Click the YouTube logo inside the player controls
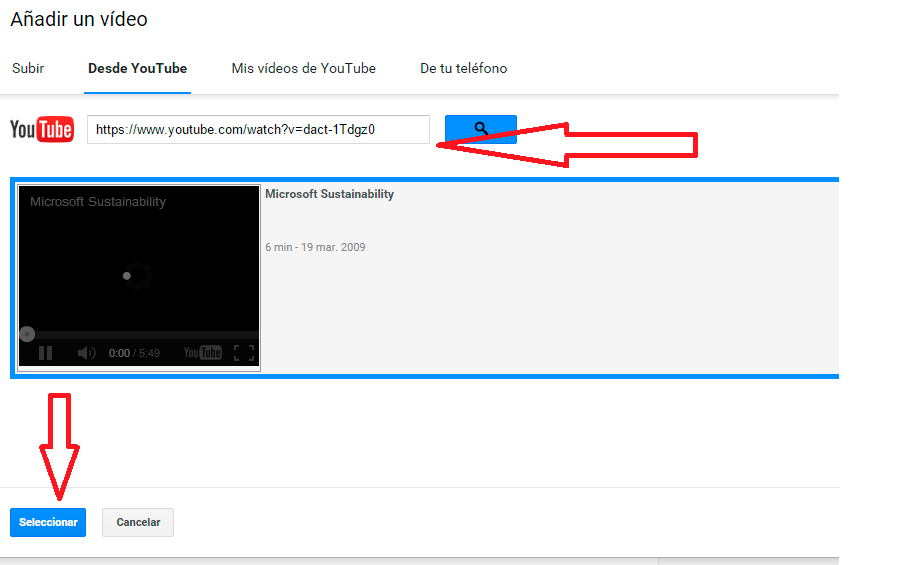Screen dimensions: 915x565 click(203, 353)
